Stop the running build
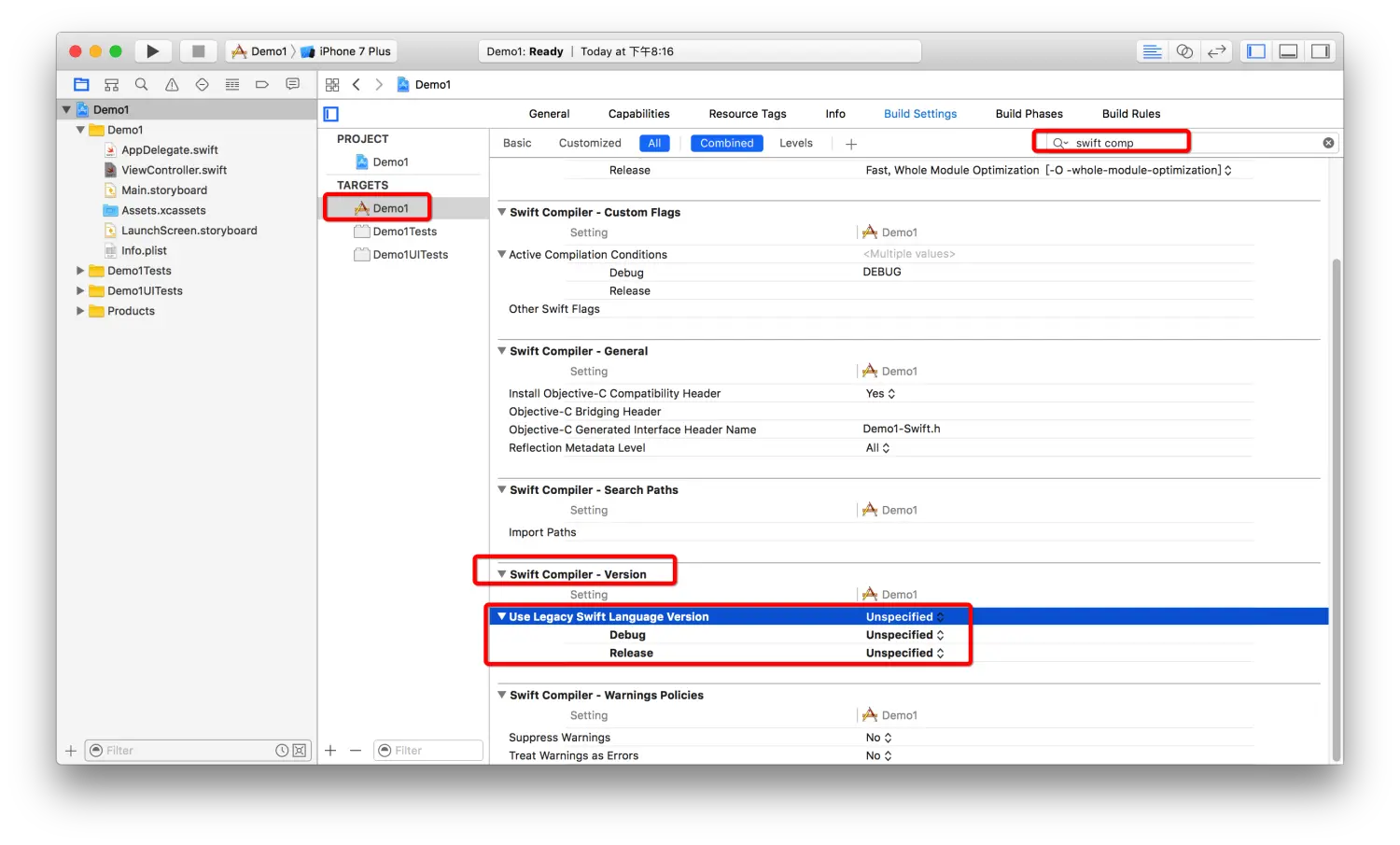This screenshot has height=845, width=1400. pyautogui.click(x=198, y=51)
